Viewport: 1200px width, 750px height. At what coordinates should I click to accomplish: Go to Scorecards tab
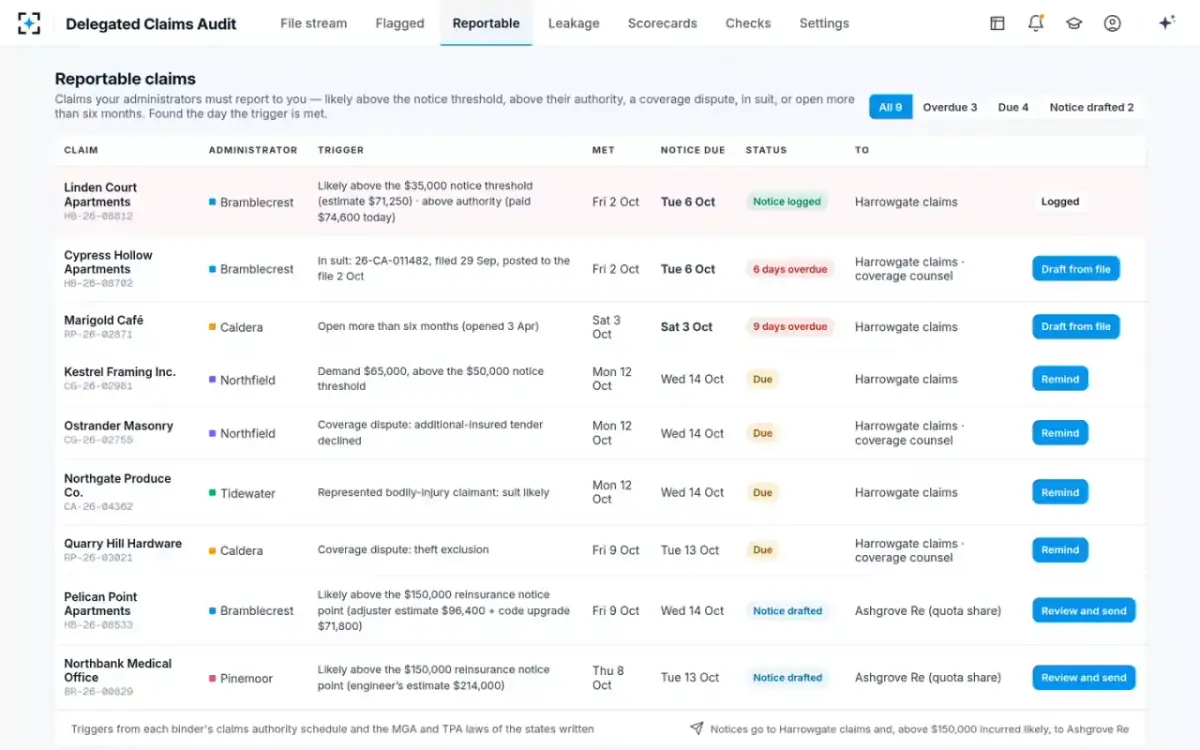[x=662, y=23]
